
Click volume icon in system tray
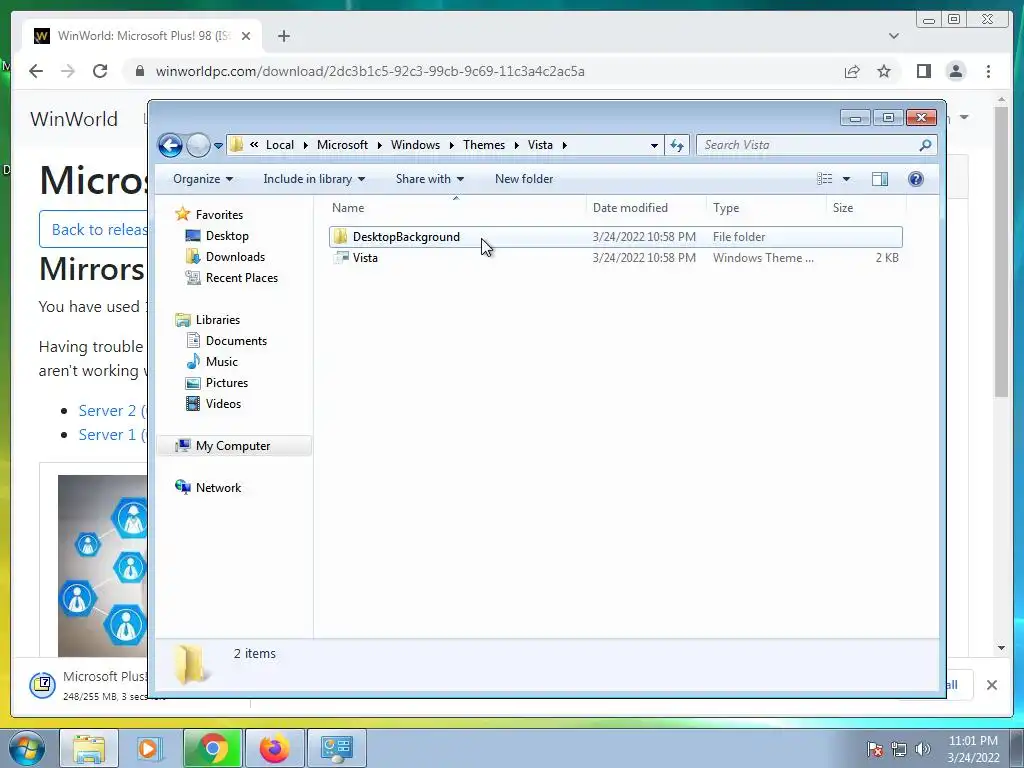click(923, 749)
